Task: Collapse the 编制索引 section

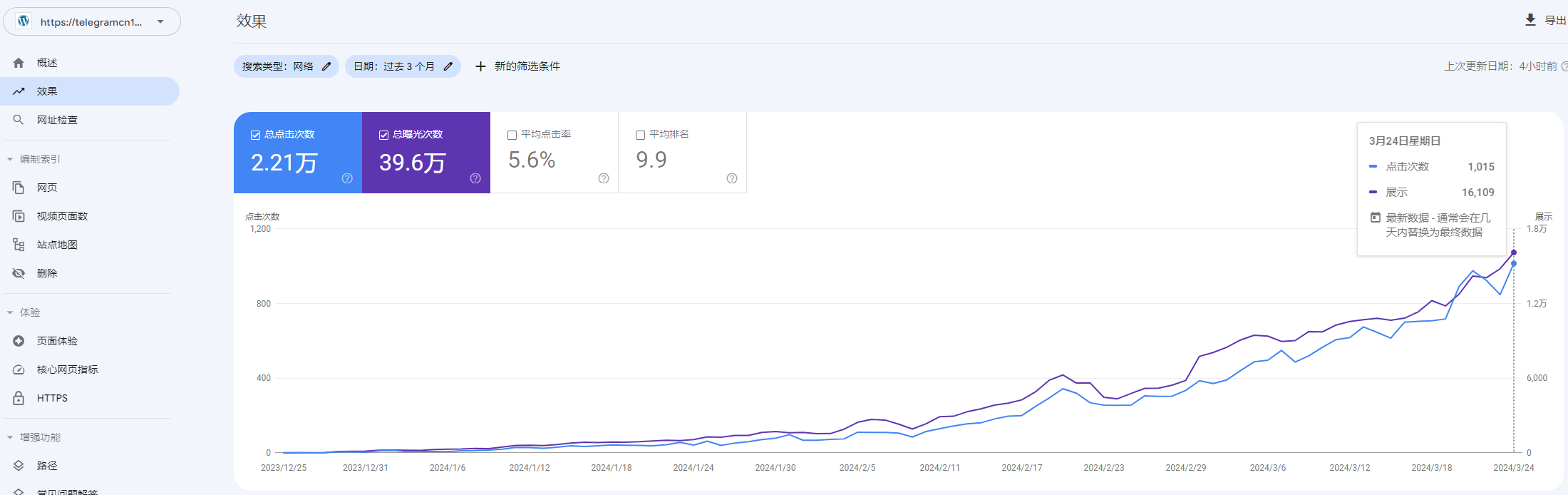Action: coord(10,159)
